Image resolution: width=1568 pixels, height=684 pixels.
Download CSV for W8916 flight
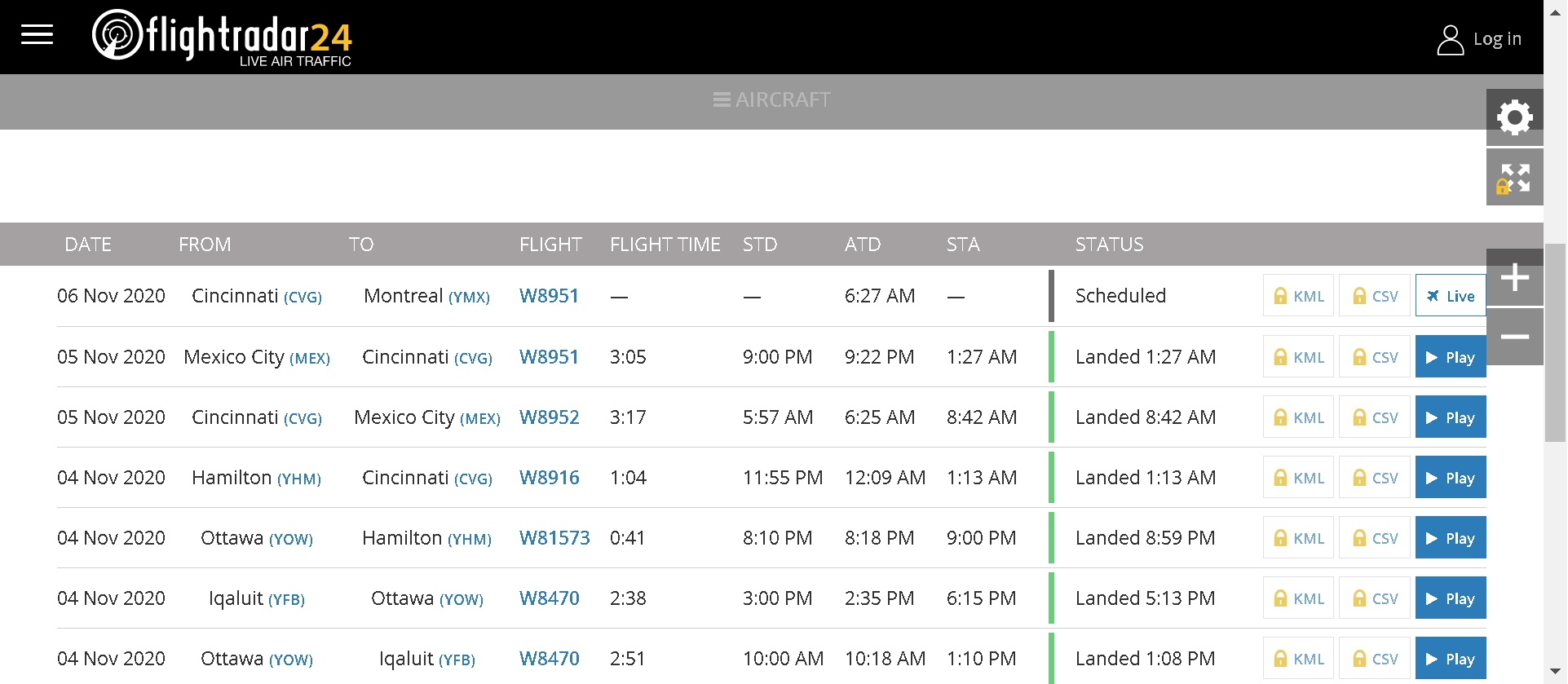(1375, 477)
